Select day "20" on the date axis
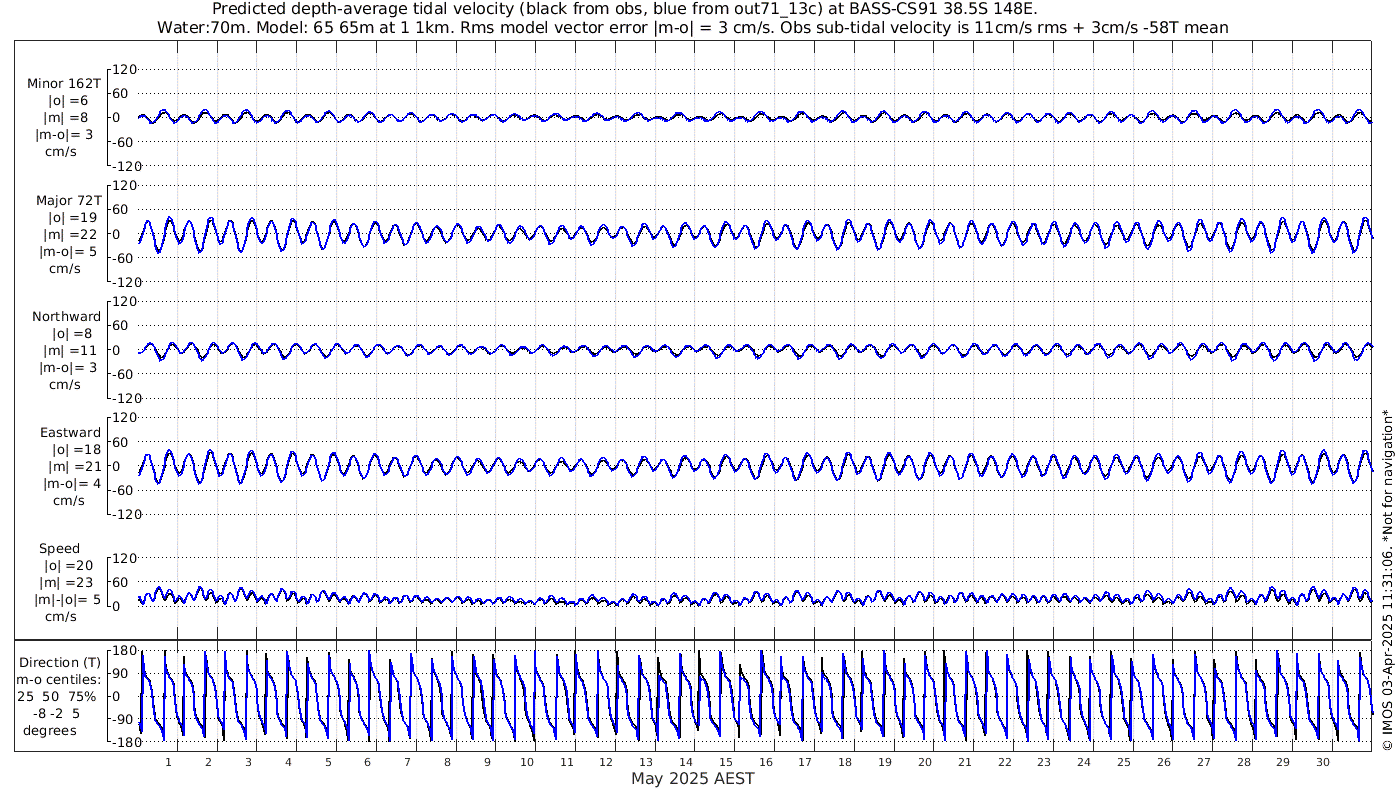This screenshot has width=1400, height=800. pyautogui.click(x=924, y=762)
